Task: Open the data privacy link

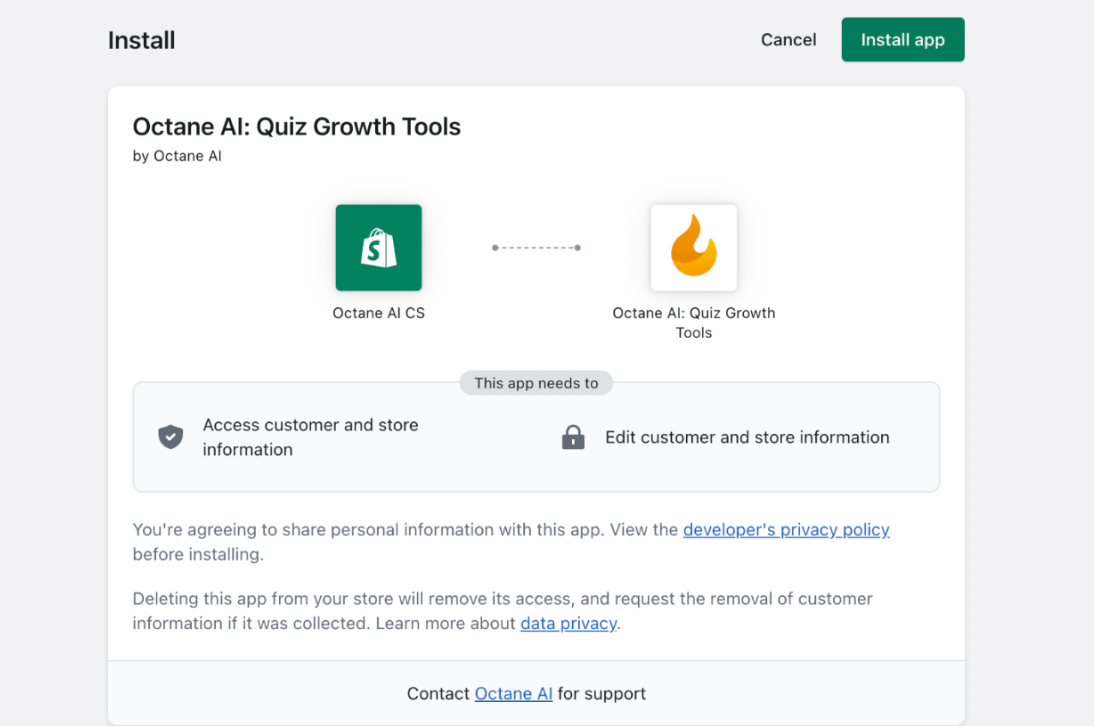Action: (x=569, y=623)
